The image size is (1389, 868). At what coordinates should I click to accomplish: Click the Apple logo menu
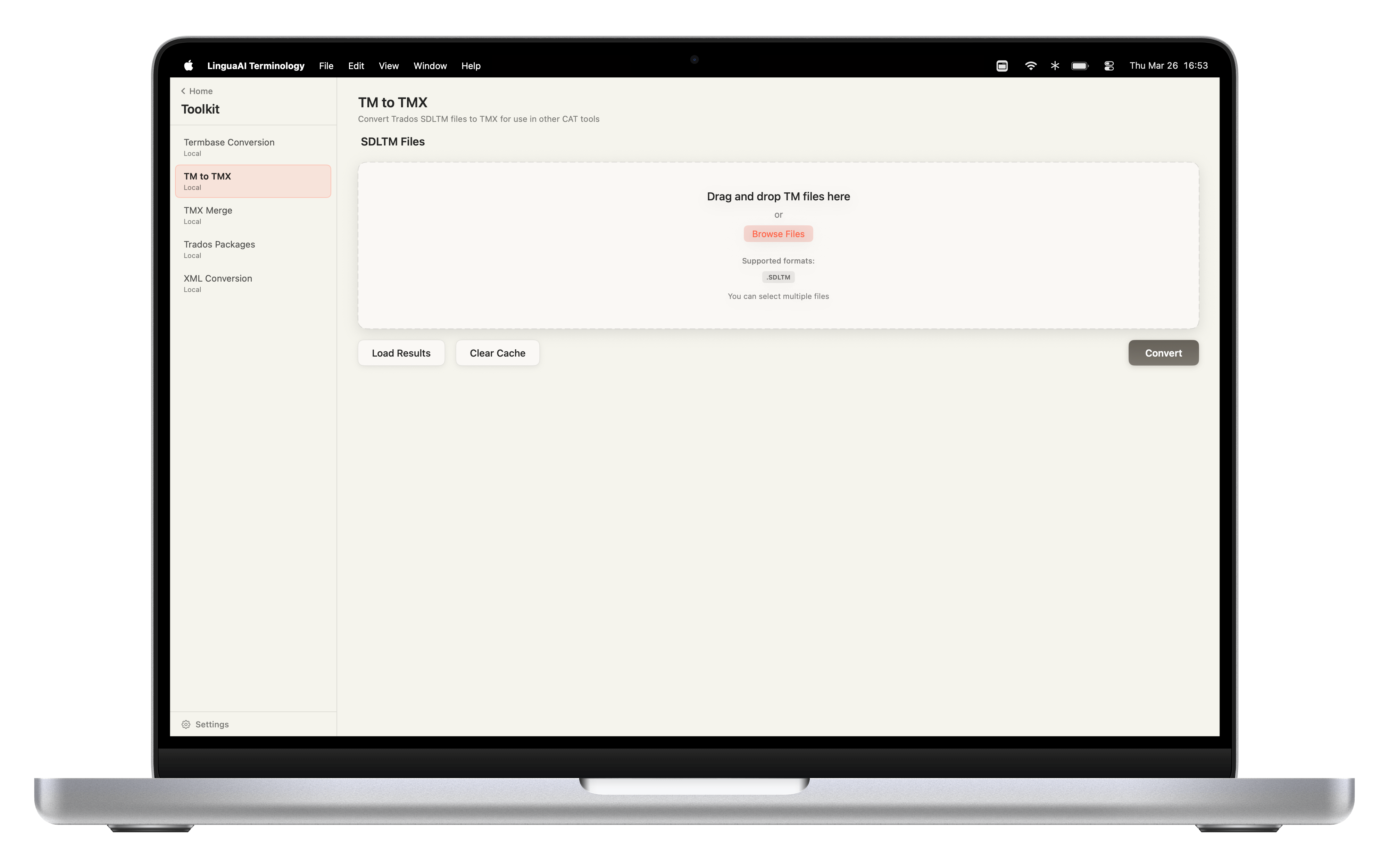[x=188, y=65]
